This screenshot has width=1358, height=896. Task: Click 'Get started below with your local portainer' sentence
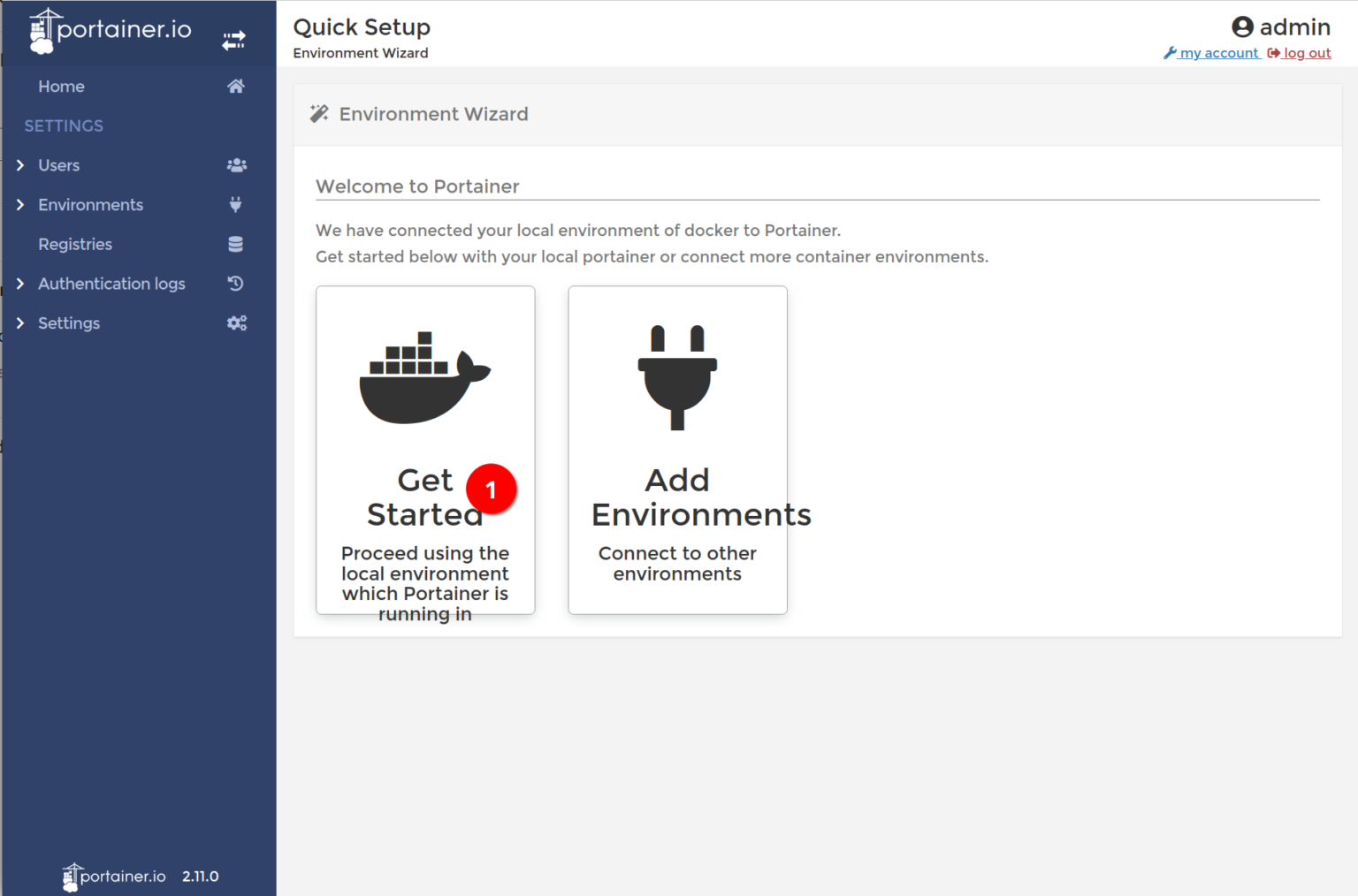(x=652, y=257)
